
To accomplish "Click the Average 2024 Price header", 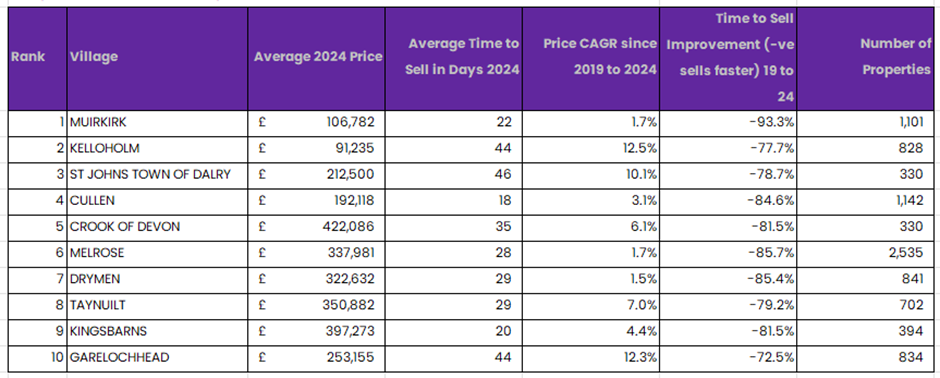I will point(316,59).
